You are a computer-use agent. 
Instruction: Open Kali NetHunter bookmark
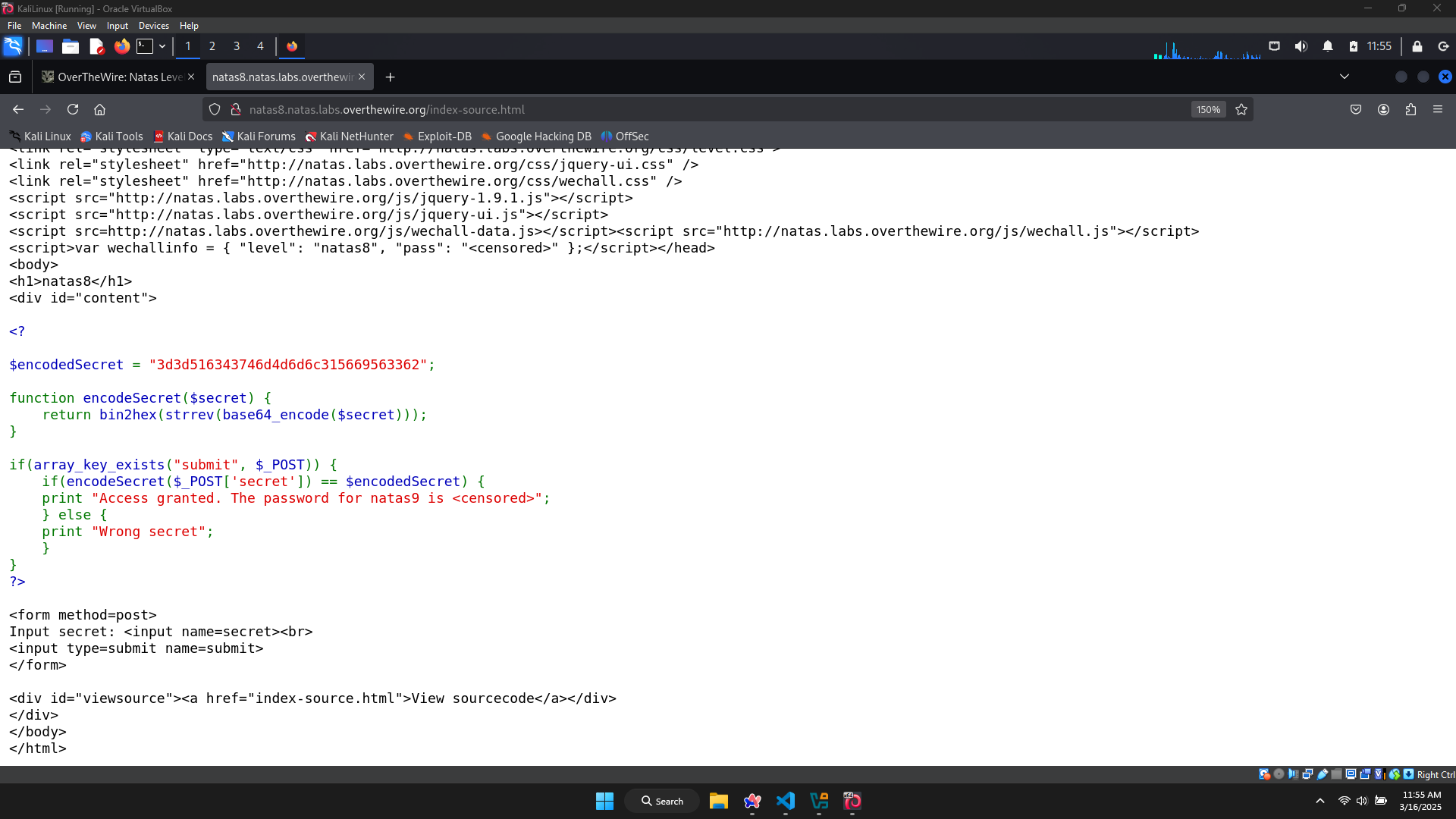[x=349, y=136]
